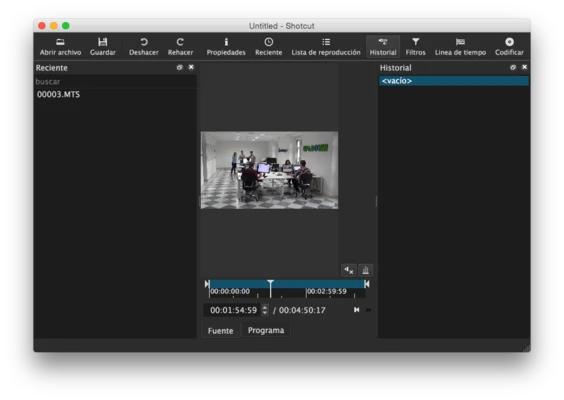Skip to start with previous button

pyautogui.click(x=356, y=310)
